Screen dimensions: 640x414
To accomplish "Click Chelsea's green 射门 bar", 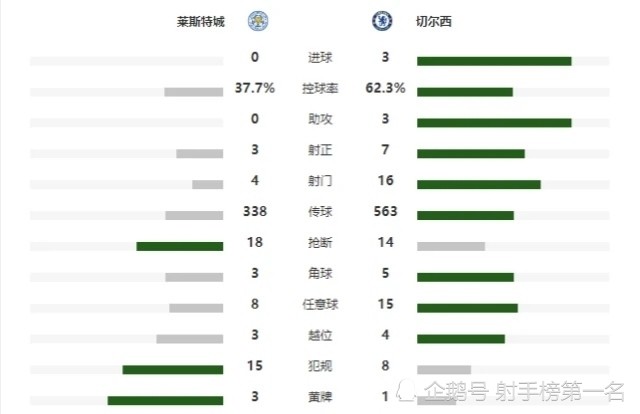I will tap(479, 185).
